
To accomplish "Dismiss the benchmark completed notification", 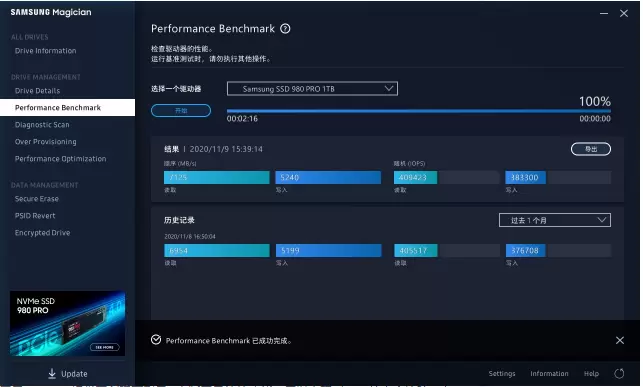I will click(620, 340).
